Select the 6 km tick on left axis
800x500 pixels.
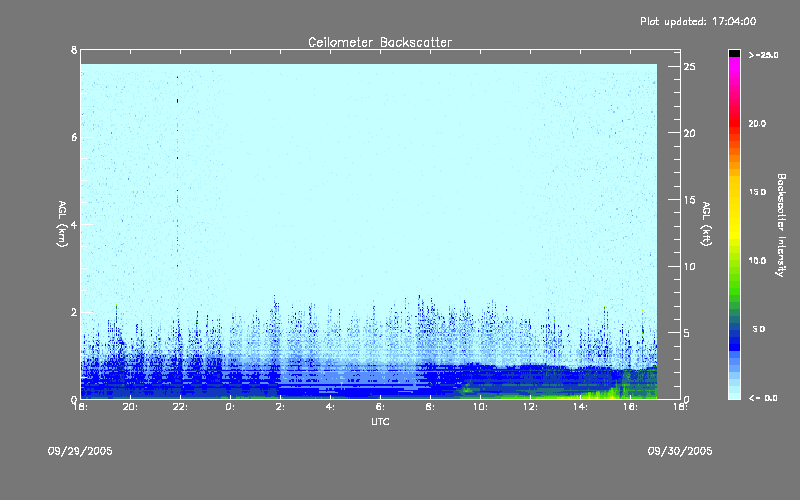[74, 137]
